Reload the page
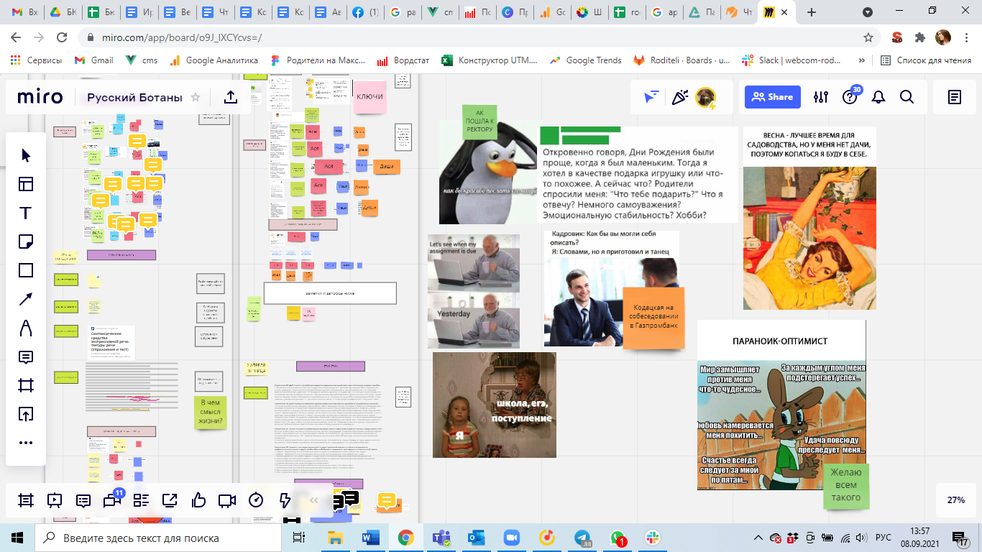The image size is (982, 552). tap(61, 38)
